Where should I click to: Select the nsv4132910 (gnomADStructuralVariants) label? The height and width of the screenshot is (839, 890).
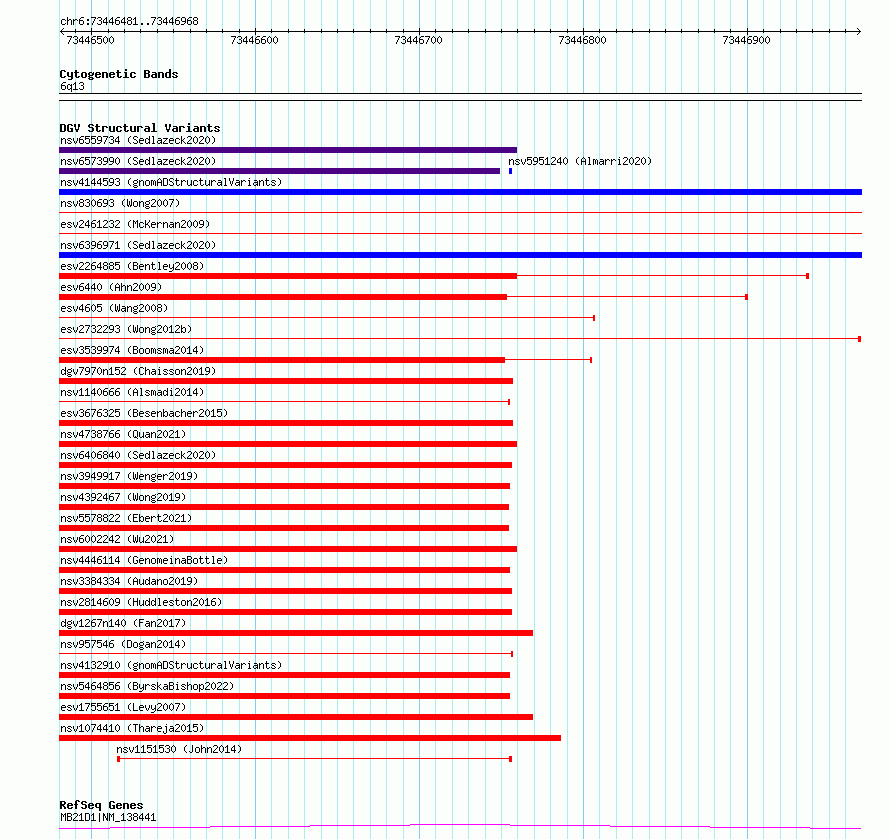click(x=171, y=665)
